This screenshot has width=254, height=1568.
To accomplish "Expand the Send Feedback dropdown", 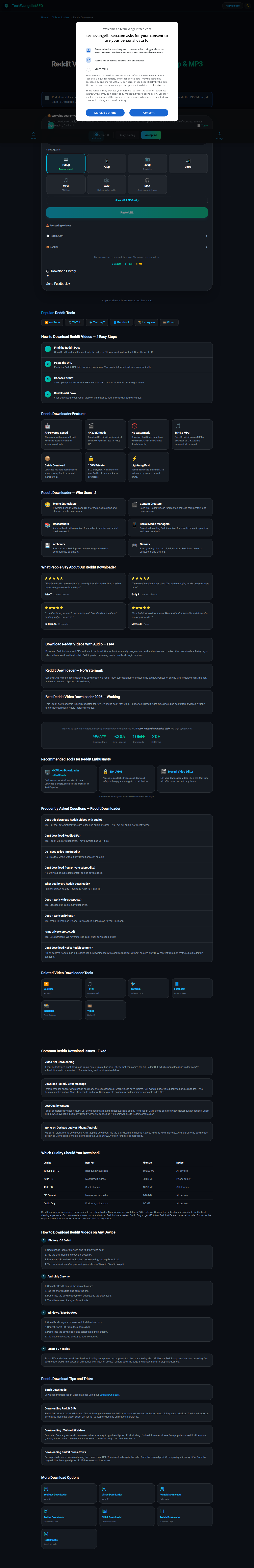I will click(x=58, y=284).
